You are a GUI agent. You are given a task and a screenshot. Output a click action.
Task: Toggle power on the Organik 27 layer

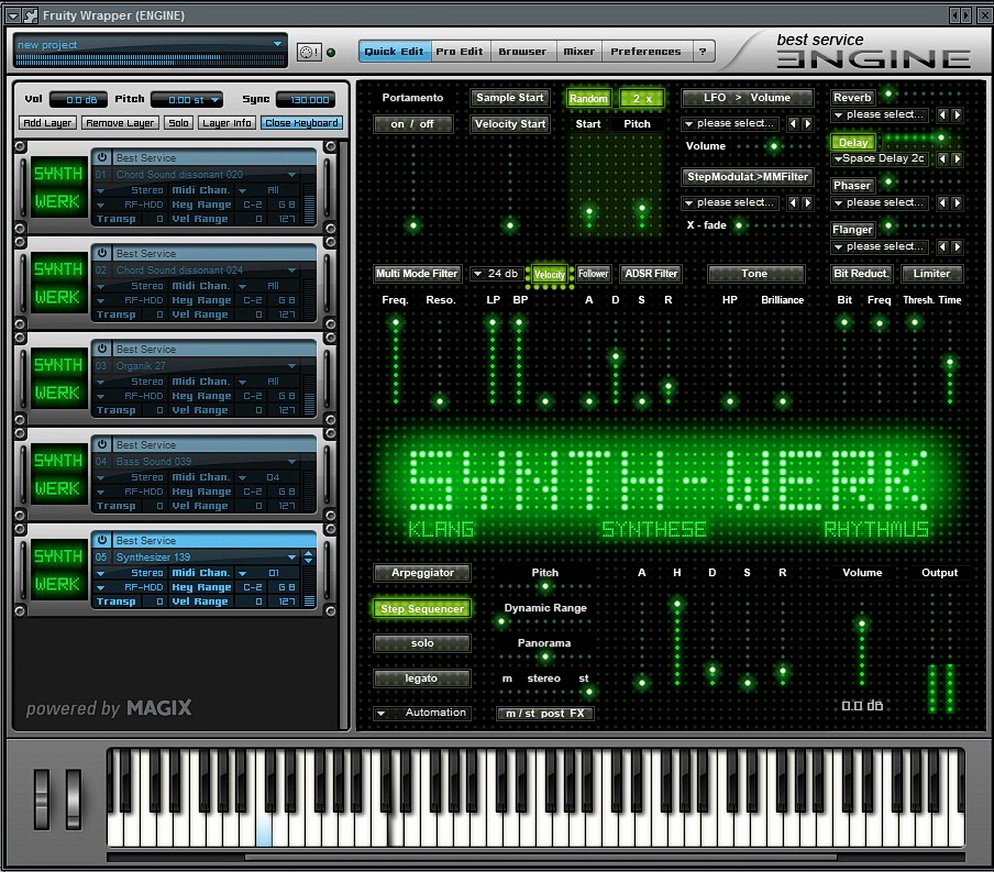(x=102, y=349)
